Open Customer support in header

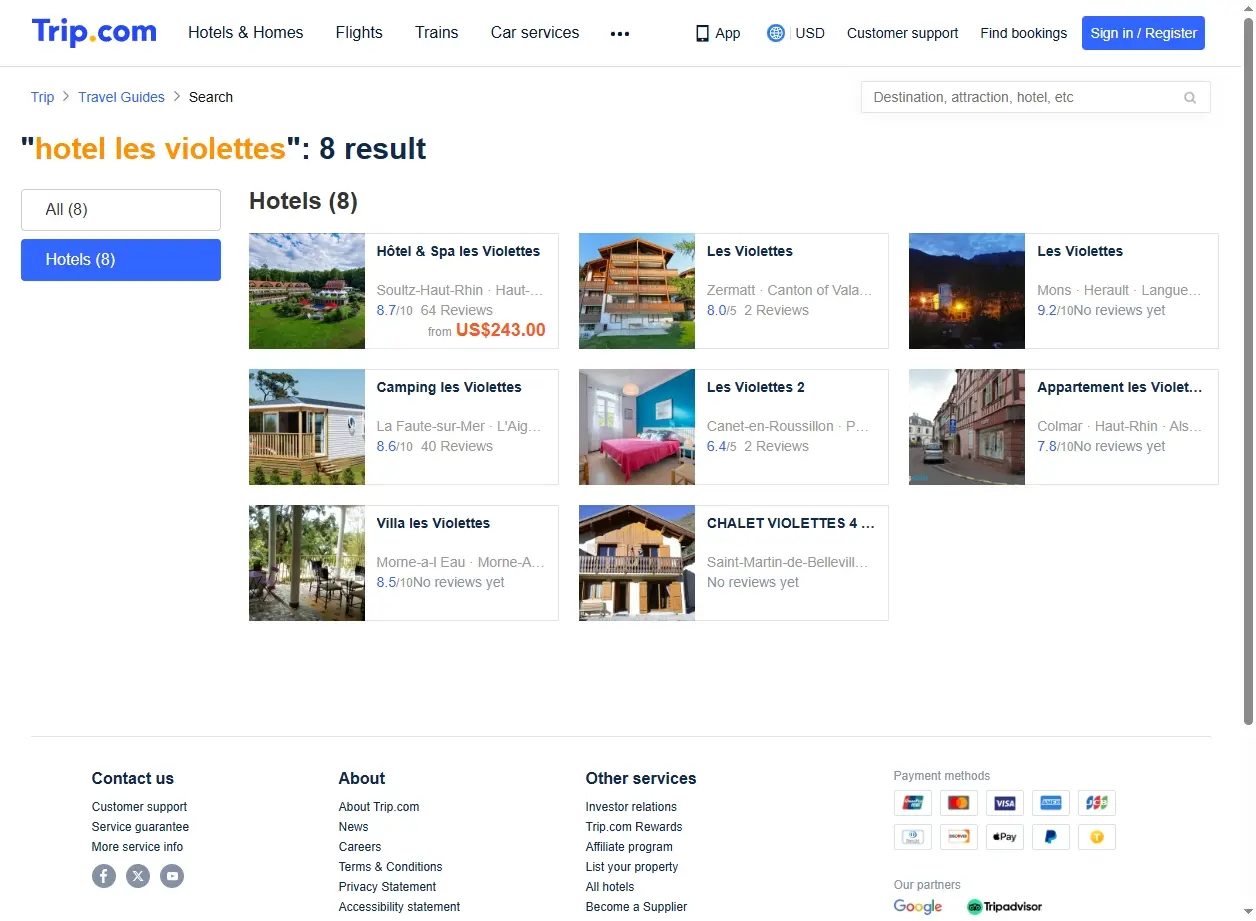click(902, 33)
